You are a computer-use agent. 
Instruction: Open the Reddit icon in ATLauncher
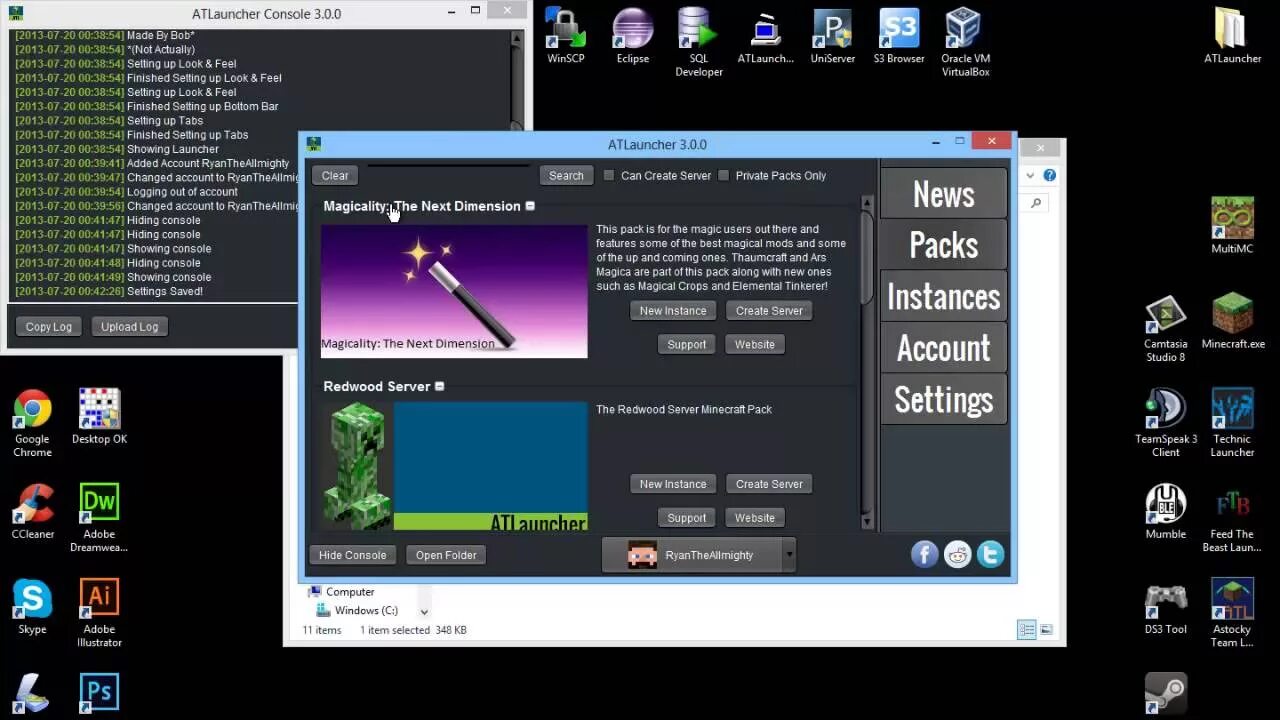click(x=957, y=554)
